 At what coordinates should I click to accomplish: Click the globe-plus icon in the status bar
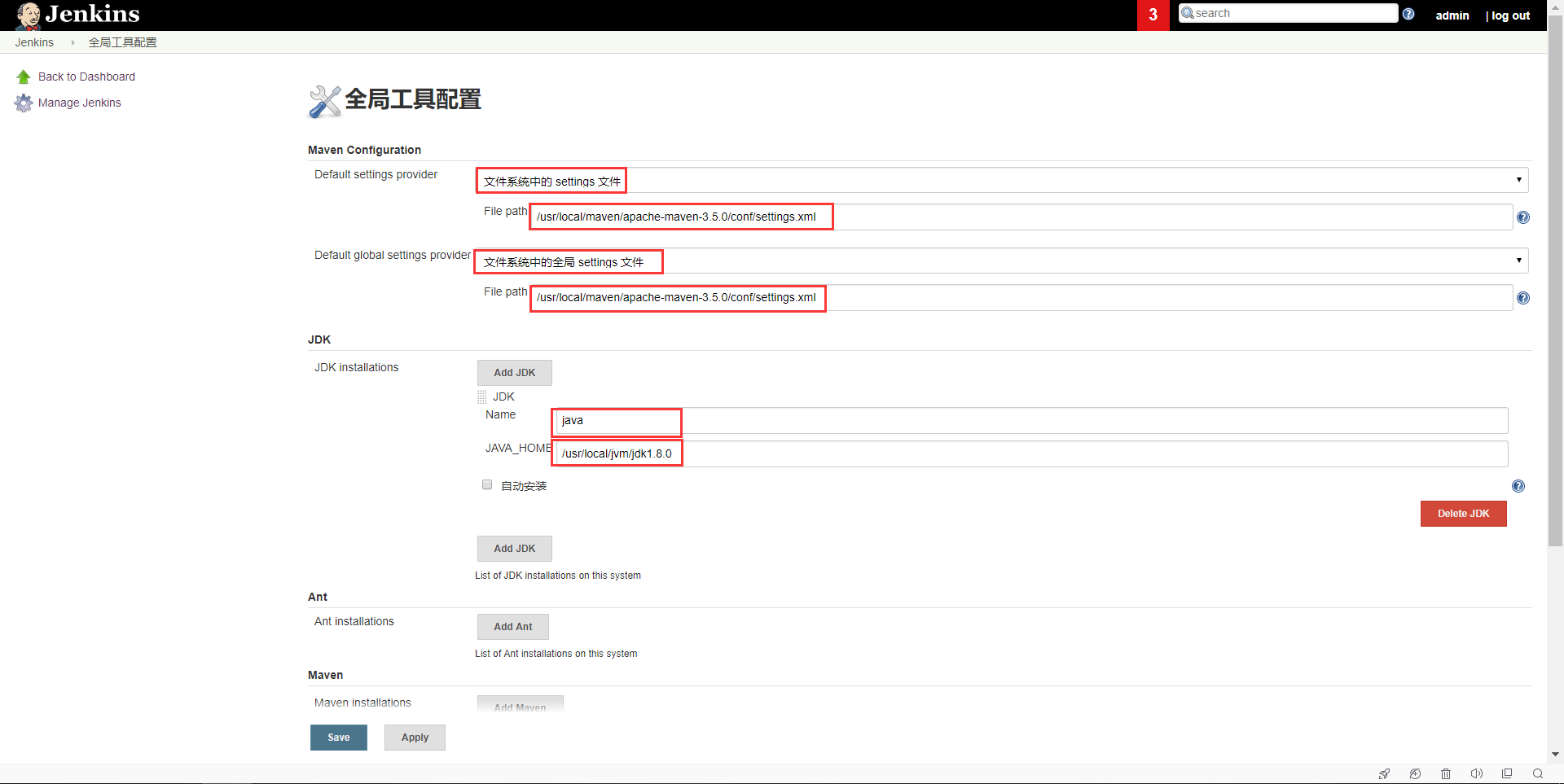(x=1415, y=773)
